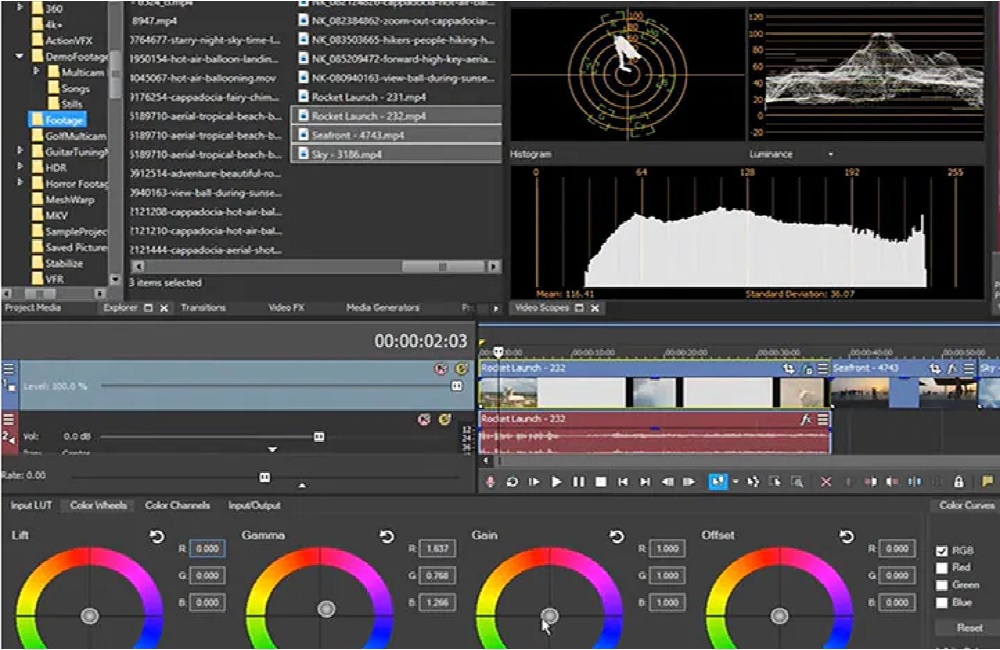Uncheck the RGB curves checkbox
1000x650 pixels.
[941, 550]
